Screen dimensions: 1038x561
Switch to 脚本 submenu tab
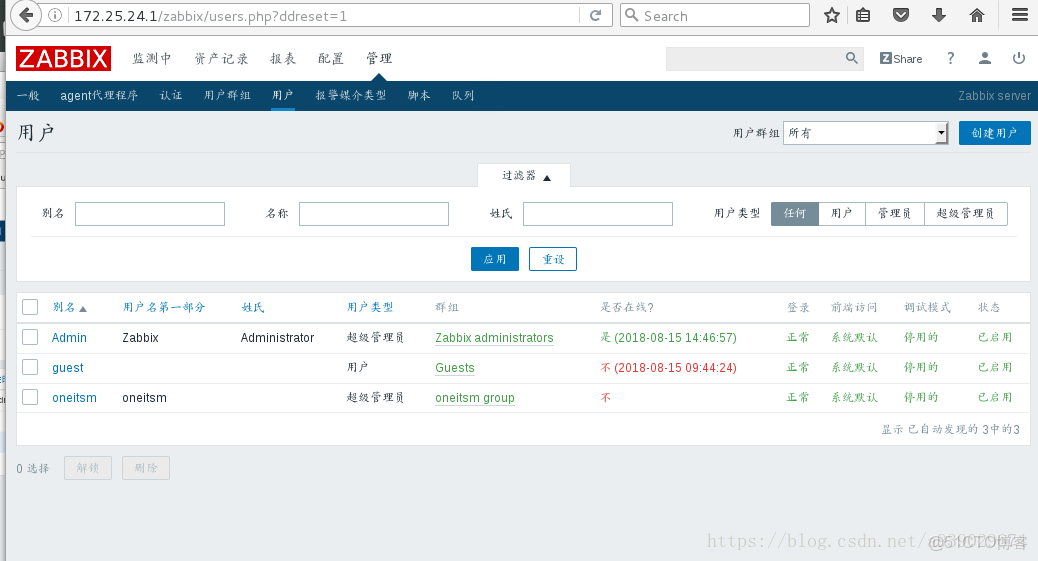(419, 95)
